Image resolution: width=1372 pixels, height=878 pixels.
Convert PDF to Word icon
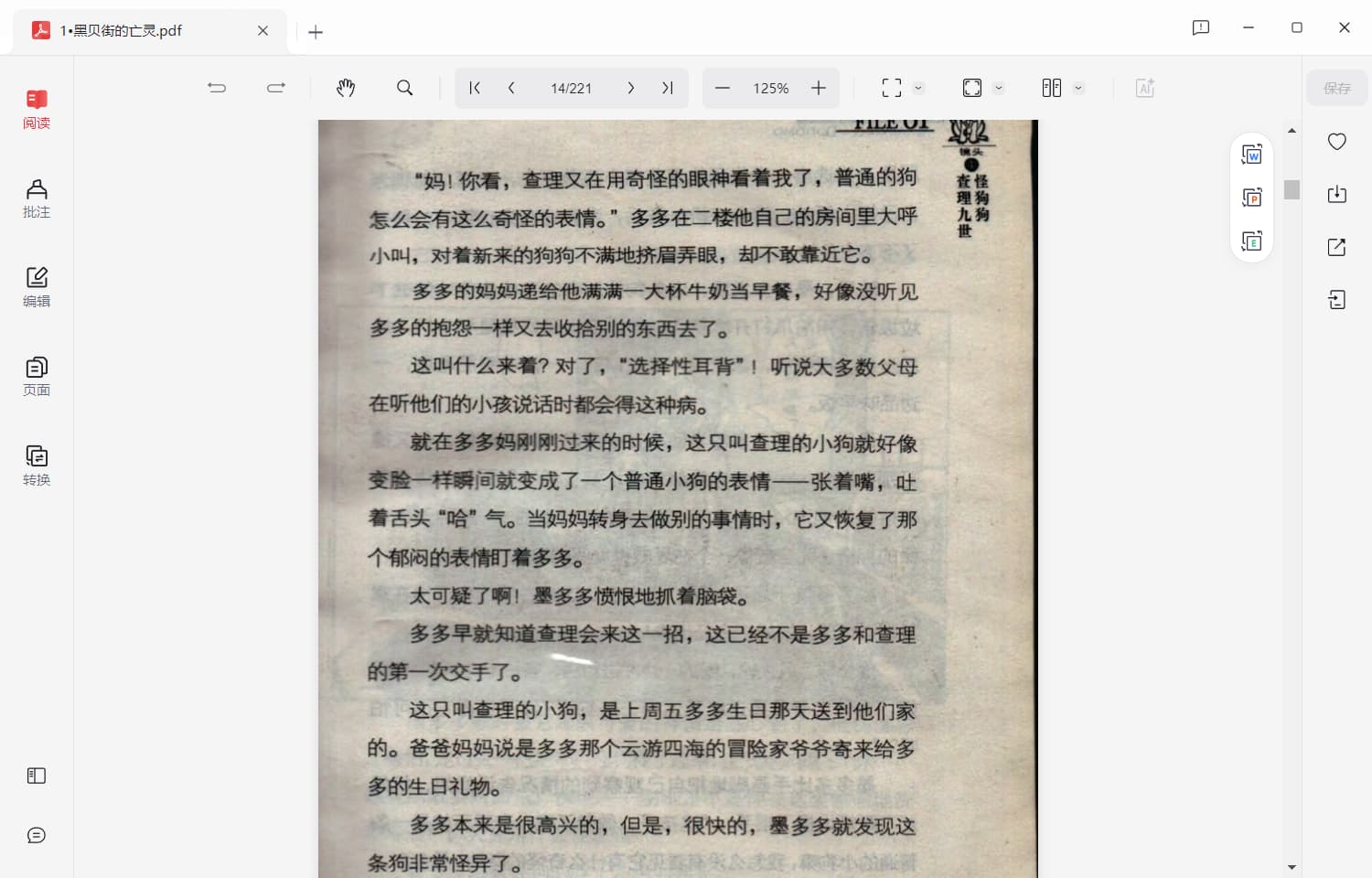coord(1252,155)
